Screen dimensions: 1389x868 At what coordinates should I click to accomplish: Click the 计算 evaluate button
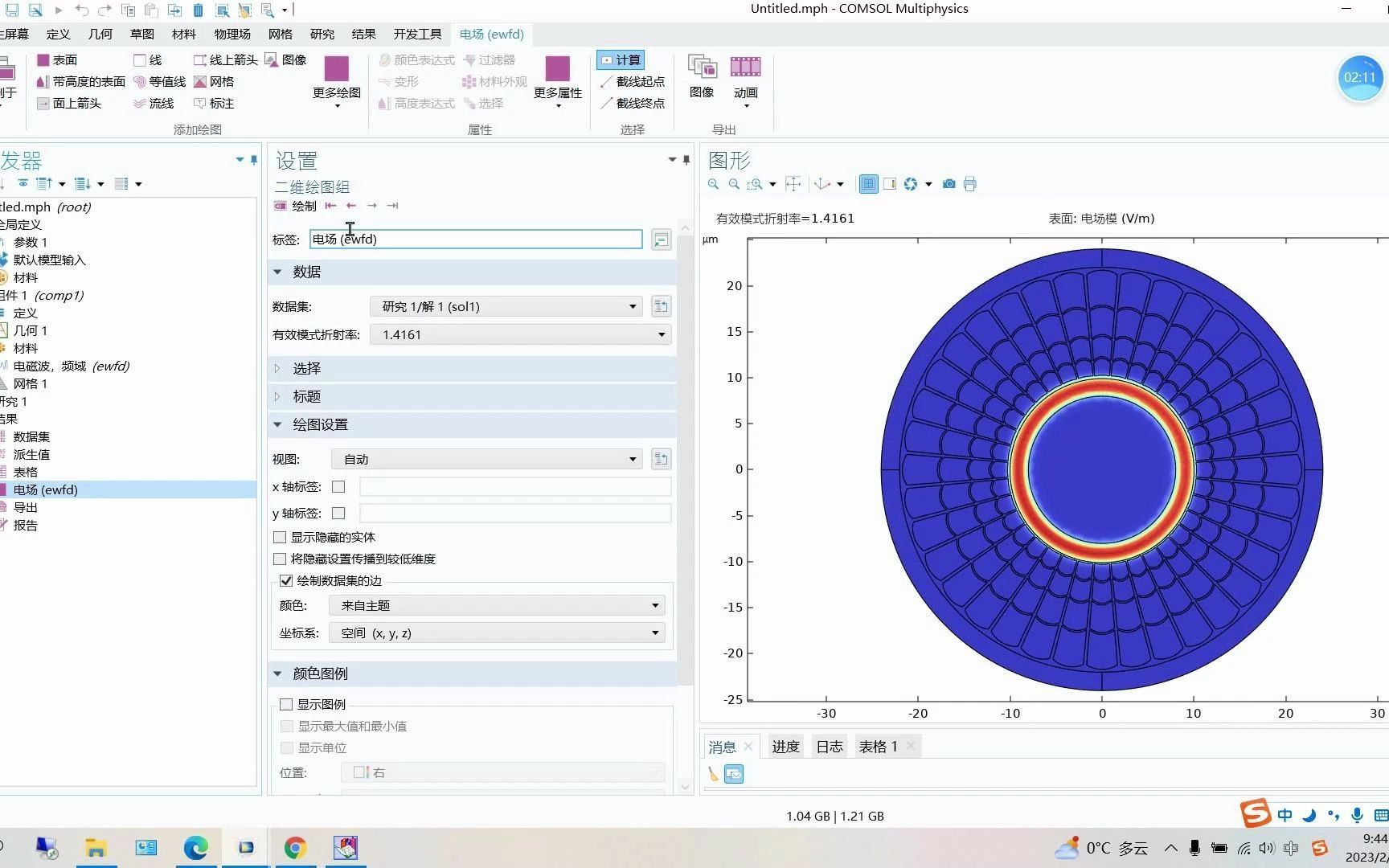click(x=621, y=60)
